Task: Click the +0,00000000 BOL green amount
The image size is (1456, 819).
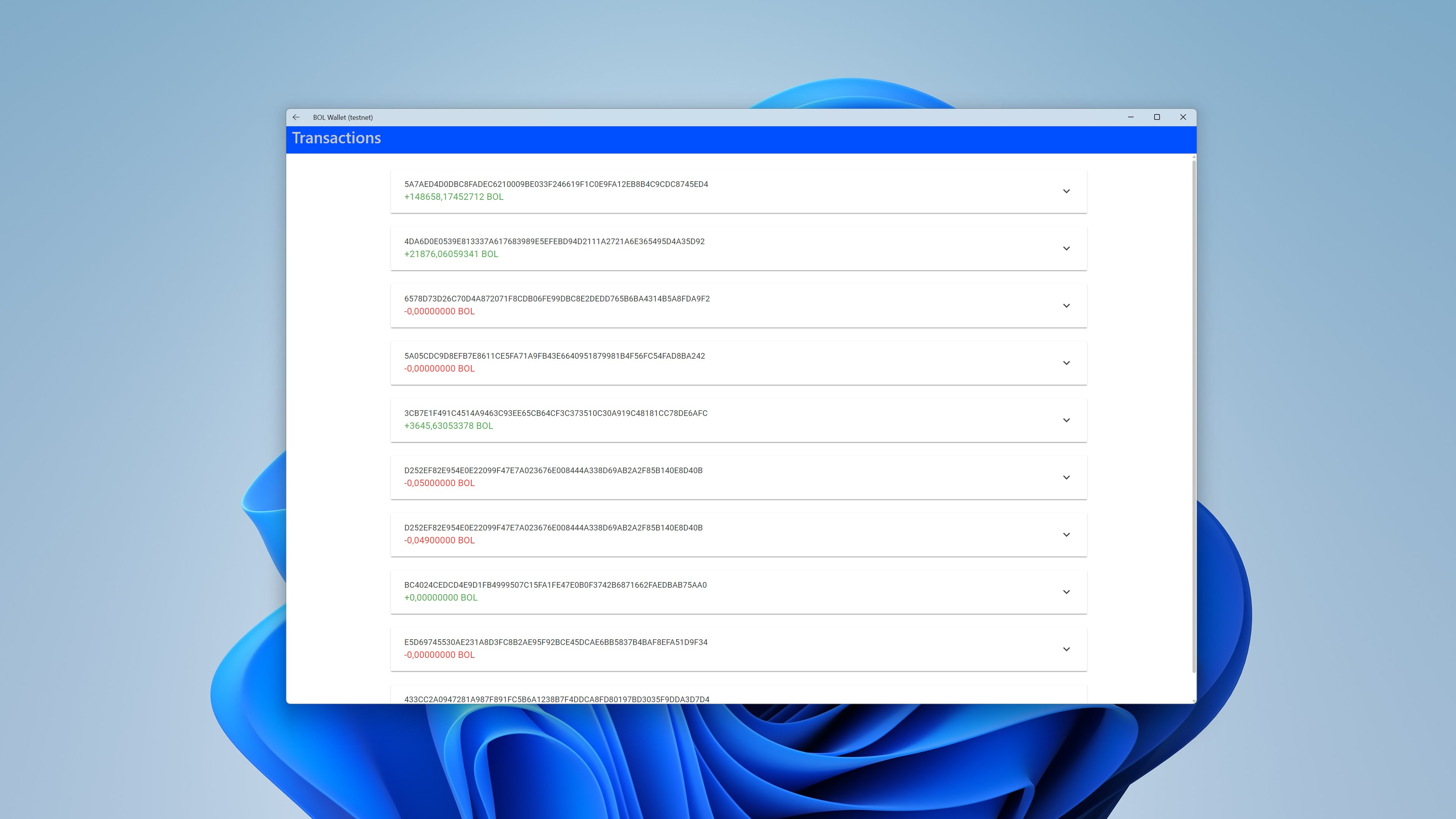Action: click(x=440, y=598)
